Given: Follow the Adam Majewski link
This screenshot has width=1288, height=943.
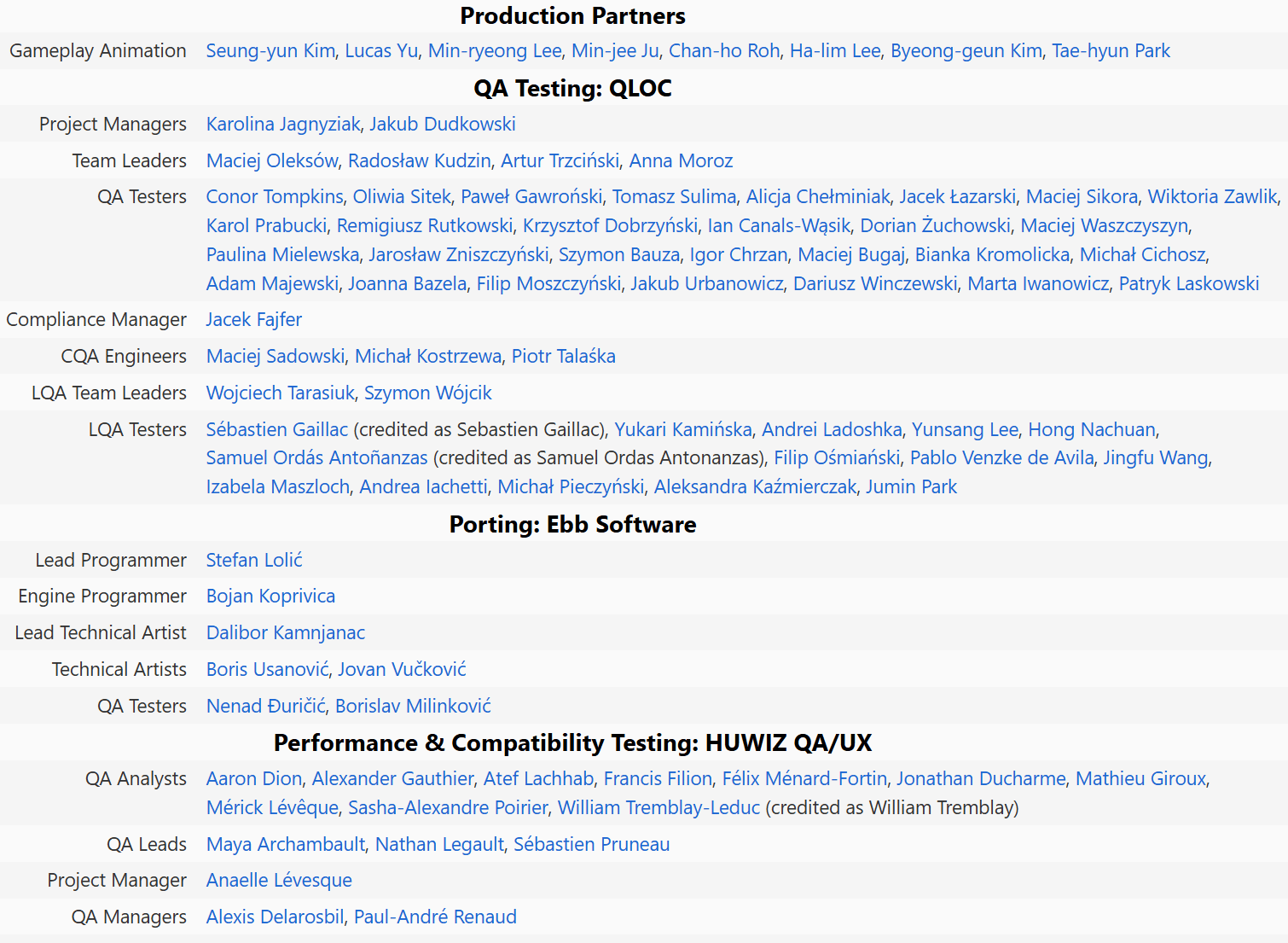Looking at the screenshot, I should pos(272,284).
